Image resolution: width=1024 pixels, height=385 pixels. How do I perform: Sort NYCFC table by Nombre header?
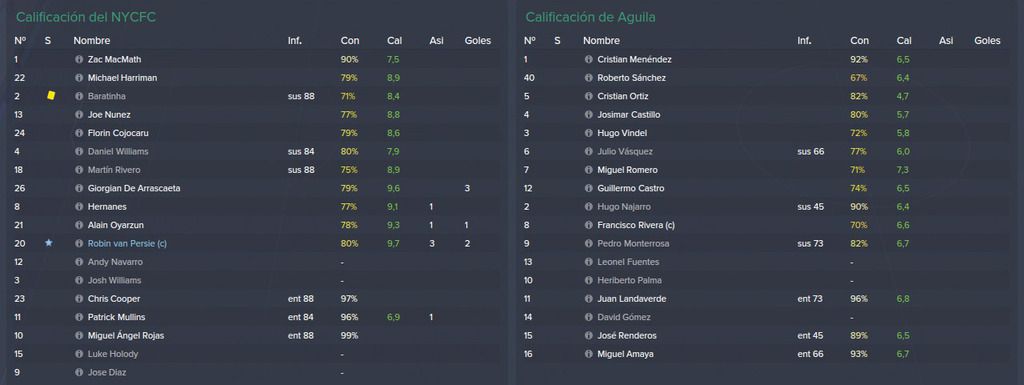[x=92, y=40]
